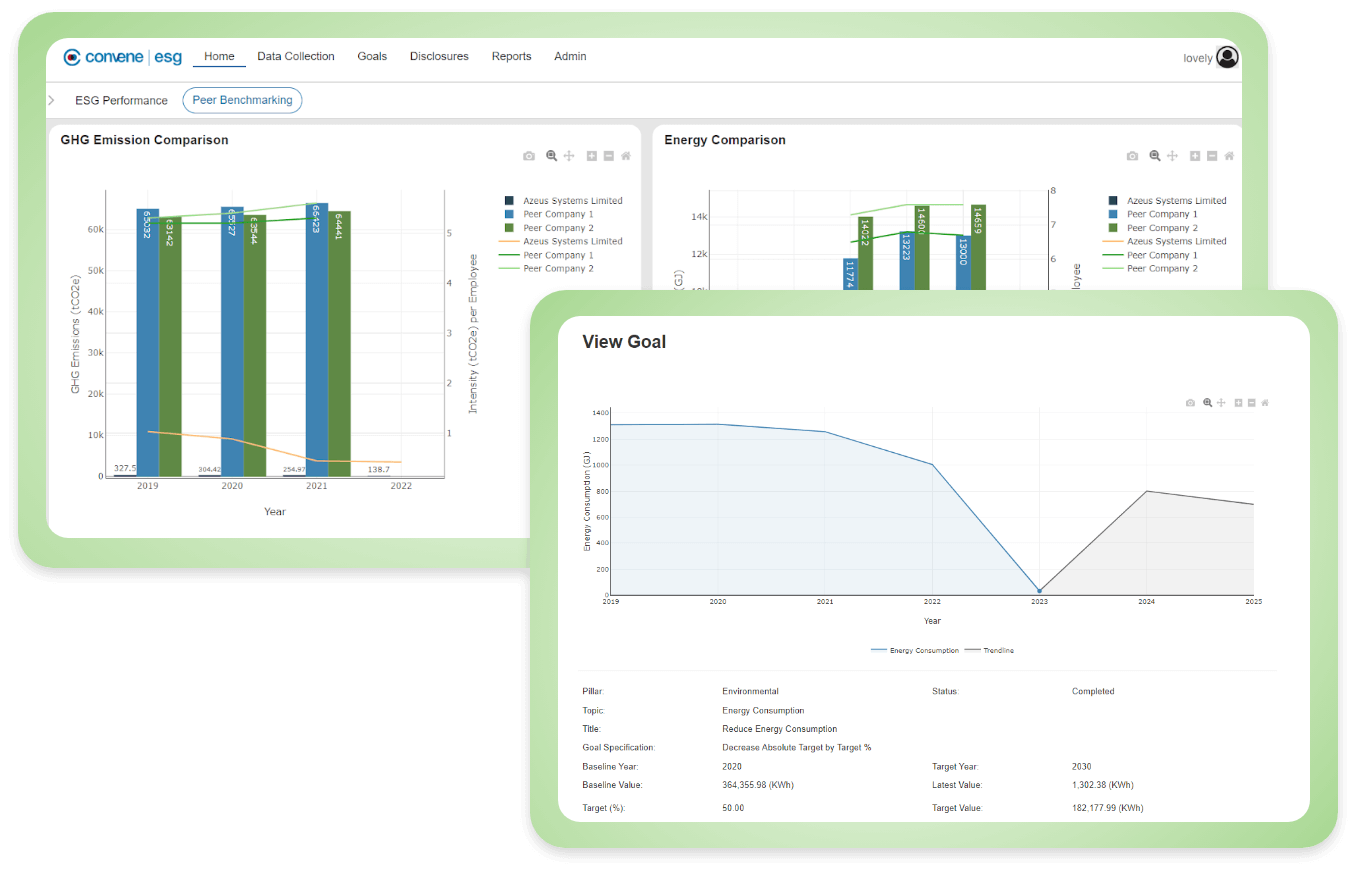Image resolution: width=1356 pixels, height=872 pixels.
Task: Reset axes on Energy Comparison chart
Action: (1229, 156)
